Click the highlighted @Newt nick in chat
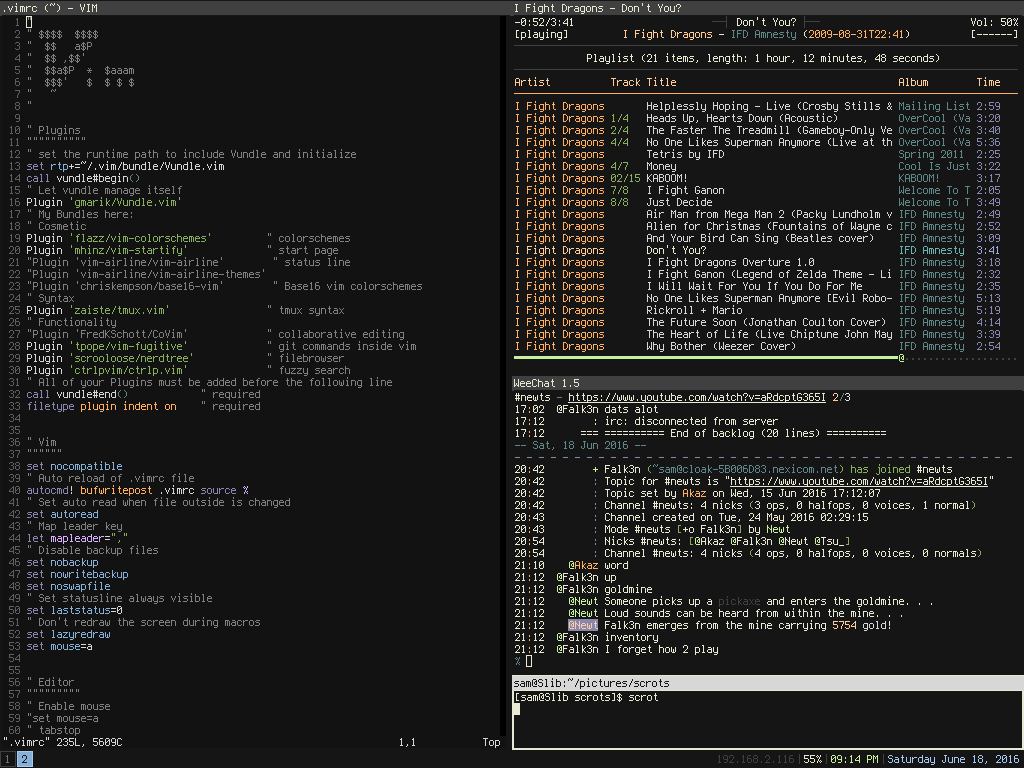Screen dimensions: 1024x768 (x=582, y=625)
